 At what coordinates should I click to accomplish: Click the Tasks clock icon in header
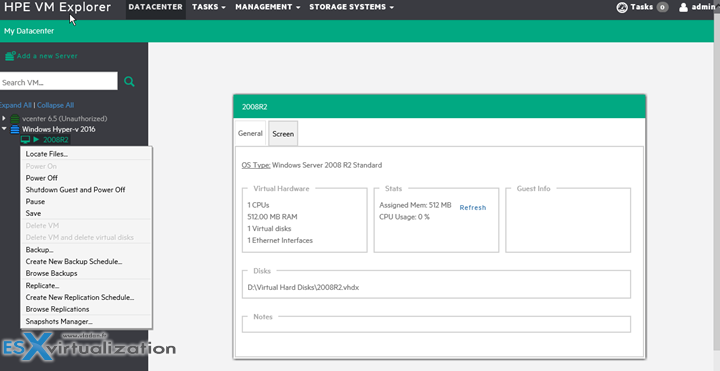coord(622,7)
